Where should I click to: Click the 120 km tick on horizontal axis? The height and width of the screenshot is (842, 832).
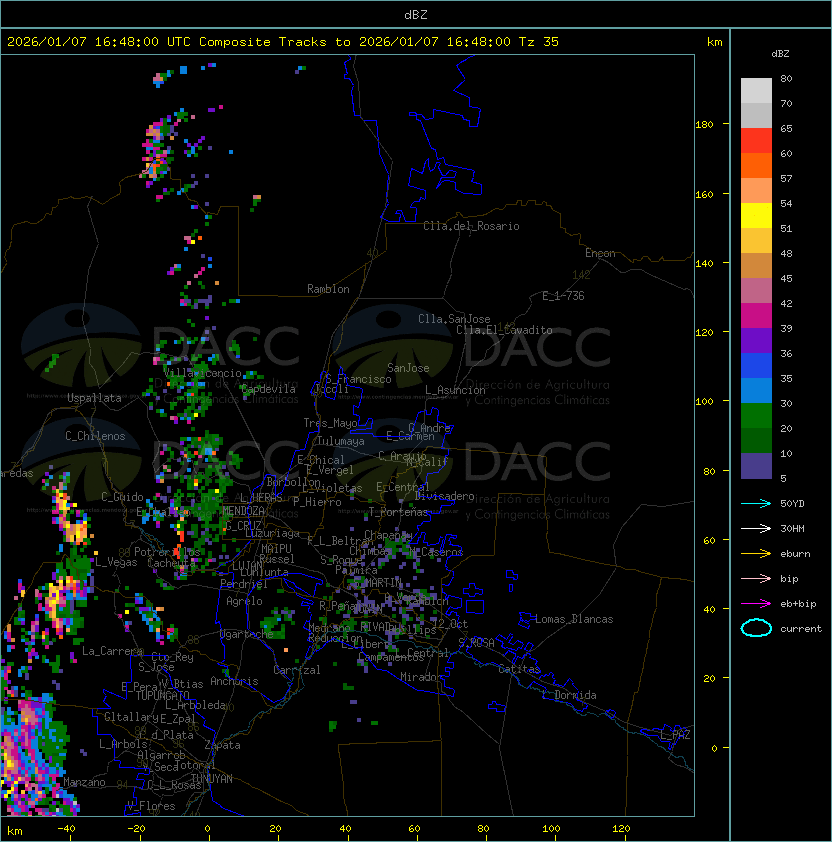[x=622, y=829]
